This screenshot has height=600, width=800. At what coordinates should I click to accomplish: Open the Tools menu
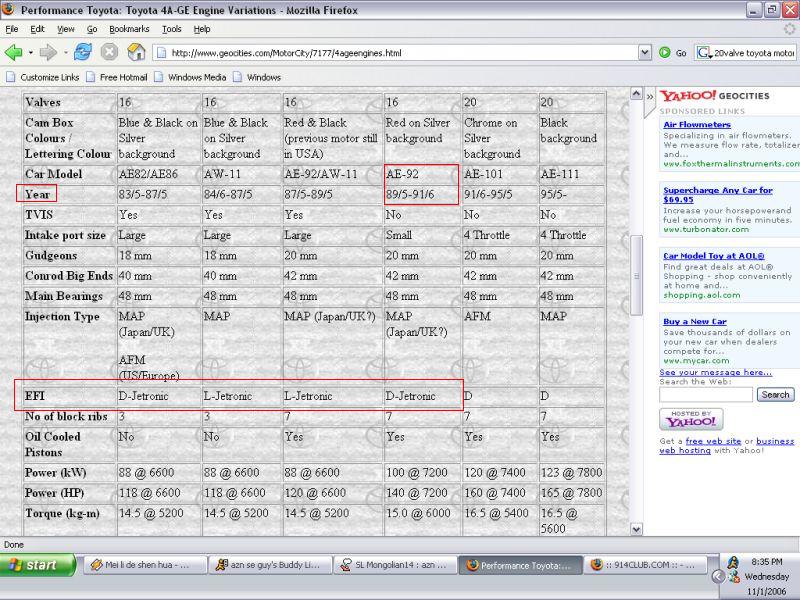171,29
